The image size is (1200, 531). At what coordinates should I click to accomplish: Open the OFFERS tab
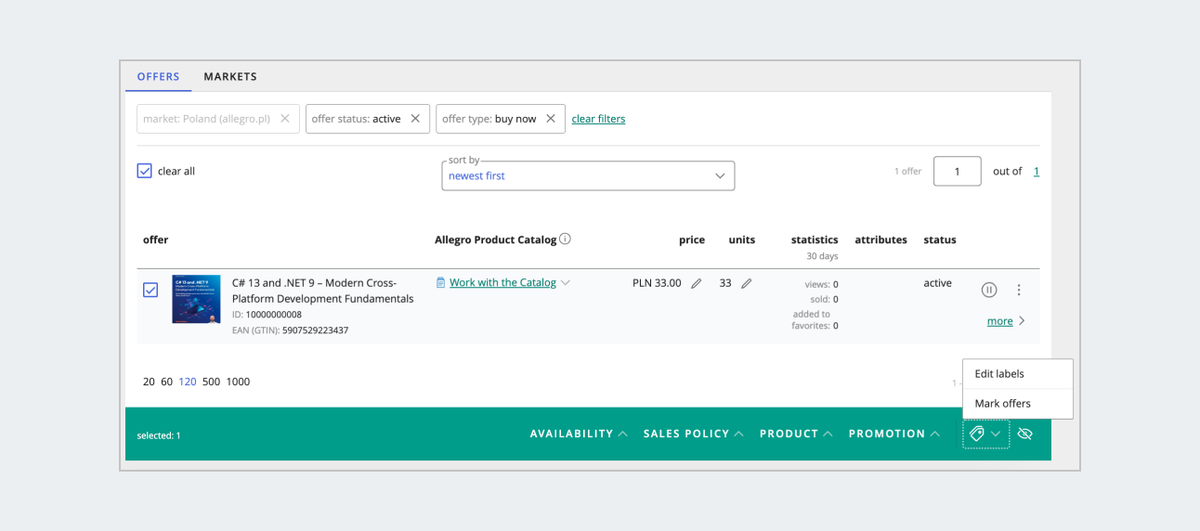(158, 77)
